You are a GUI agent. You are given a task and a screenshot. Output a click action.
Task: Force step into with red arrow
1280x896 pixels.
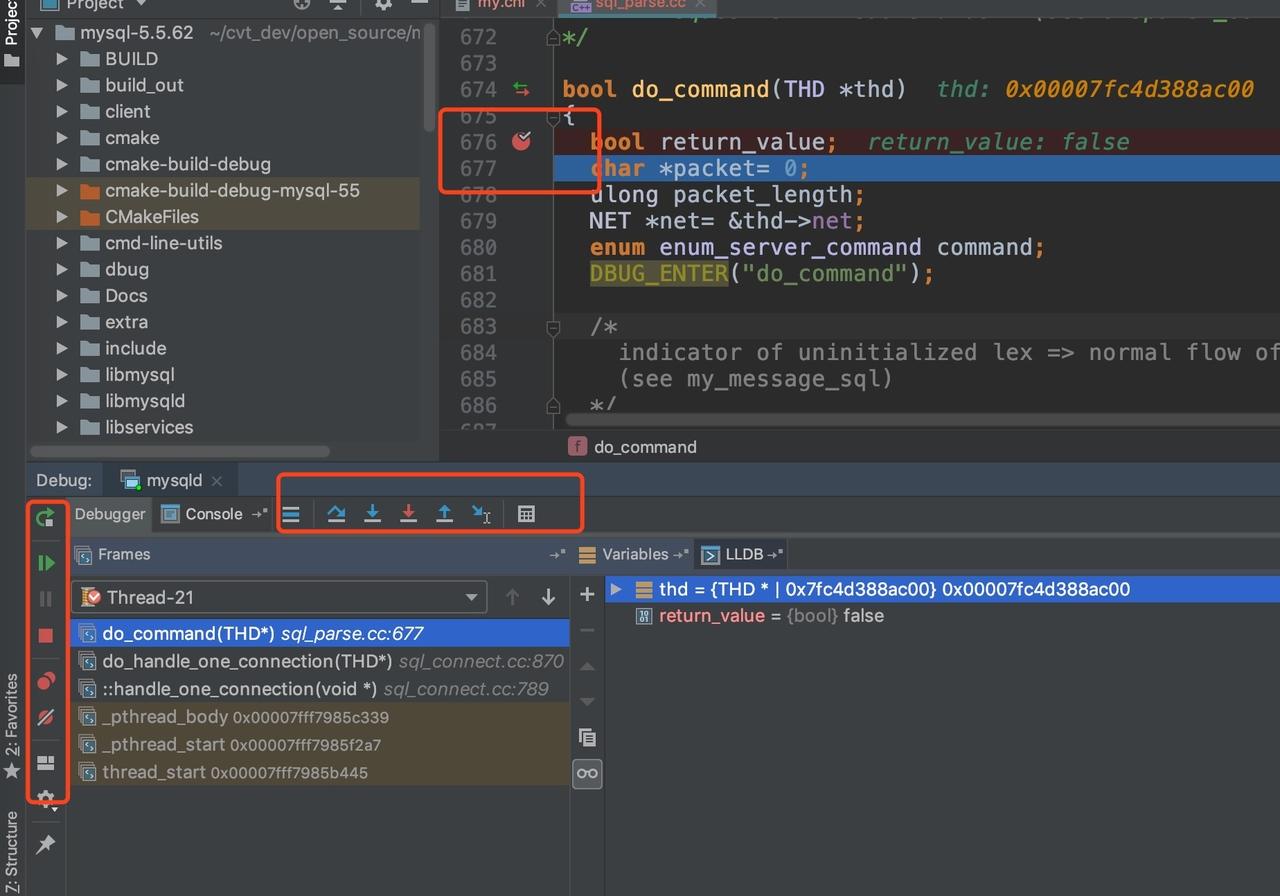(x=408, y=514)
